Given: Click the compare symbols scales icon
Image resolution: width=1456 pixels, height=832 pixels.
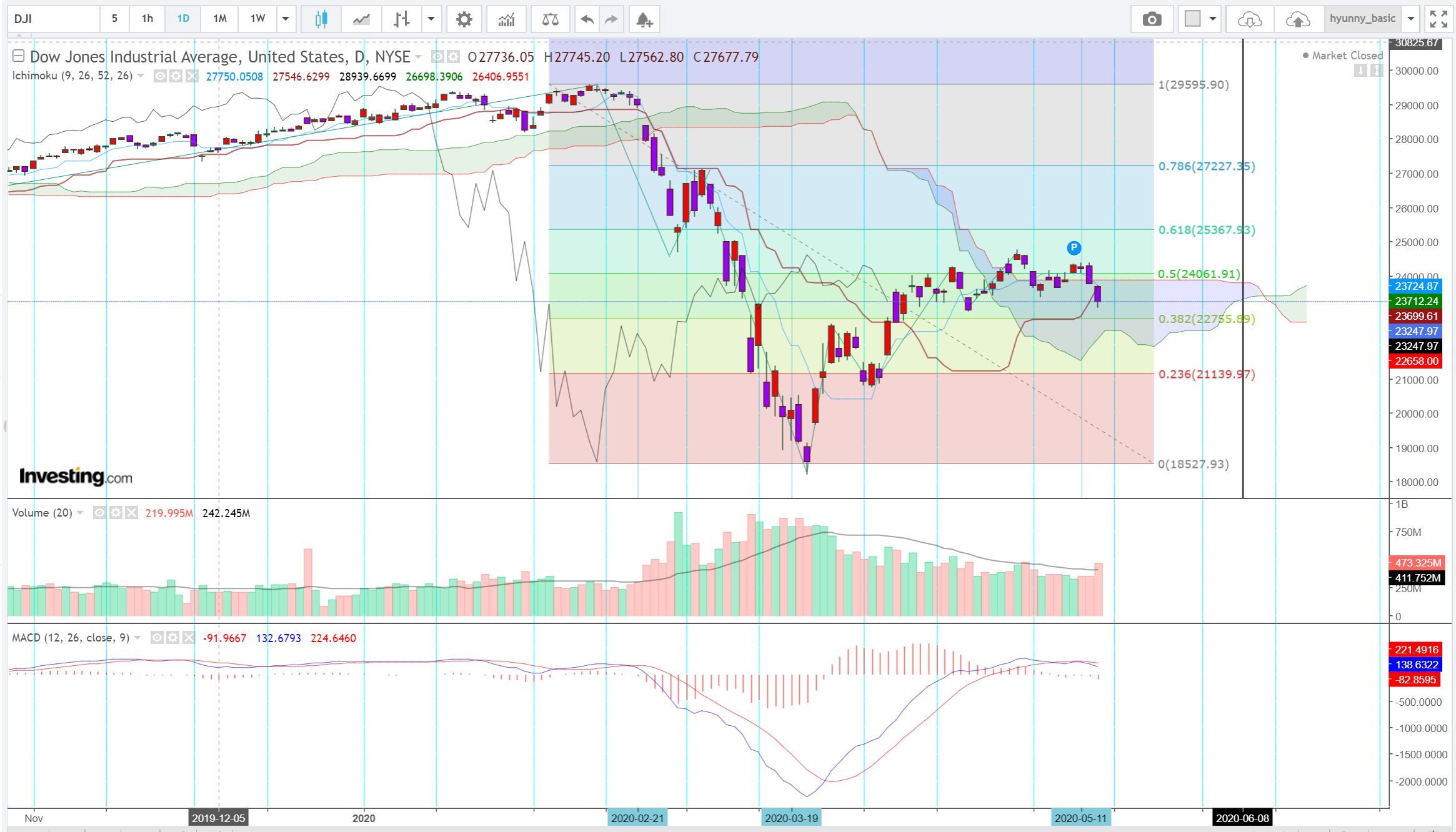Looking at the screenshot, I should [x=550, y=19].
